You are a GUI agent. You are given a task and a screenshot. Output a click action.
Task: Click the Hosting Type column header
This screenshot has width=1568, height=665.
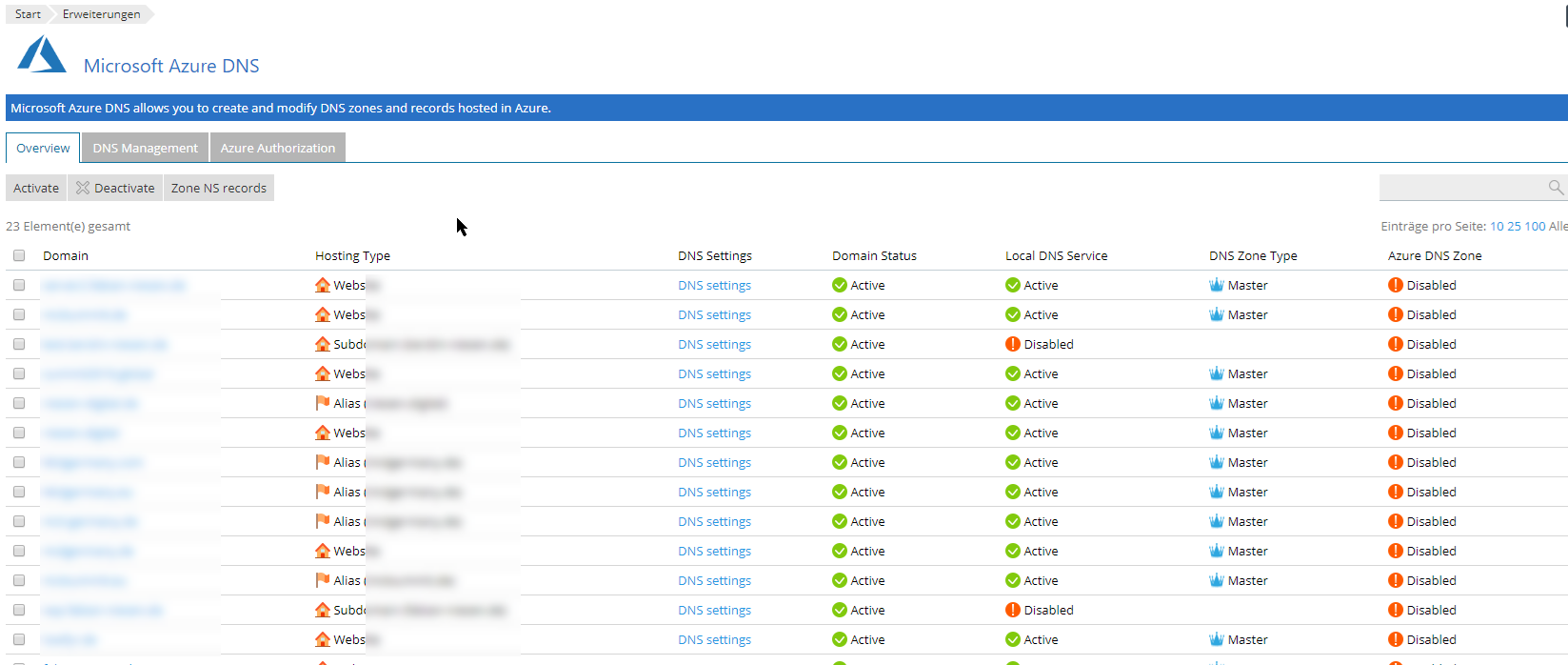pos(352,255)
